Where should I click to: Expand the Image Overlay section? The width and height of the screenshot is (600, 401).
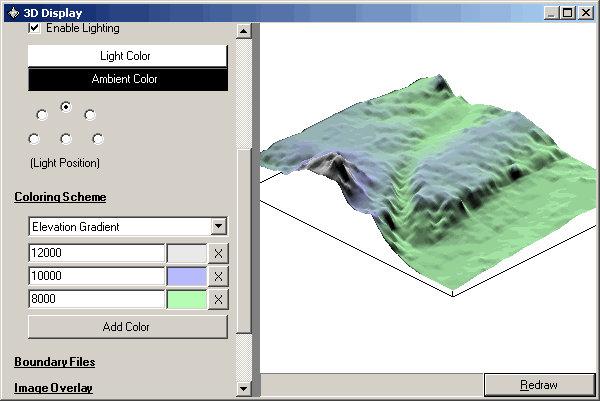53,388
